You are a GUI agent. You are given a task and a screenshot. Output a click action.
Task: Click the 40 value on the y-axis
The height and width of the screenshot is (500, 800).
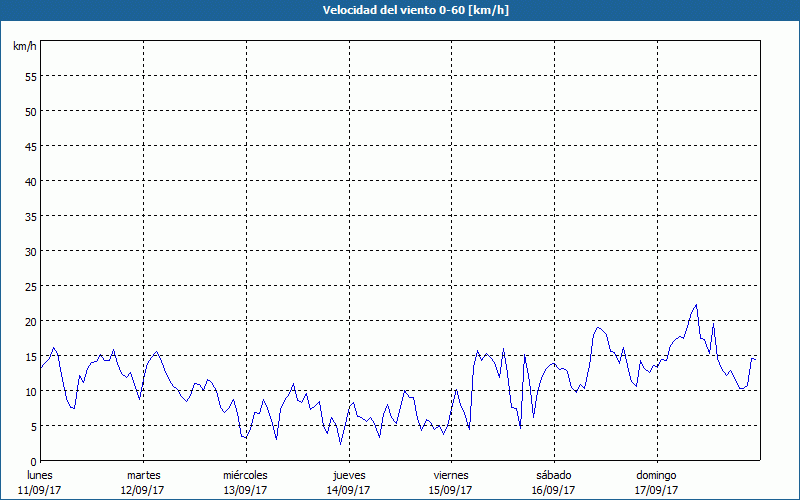click(x=30, y=182)
